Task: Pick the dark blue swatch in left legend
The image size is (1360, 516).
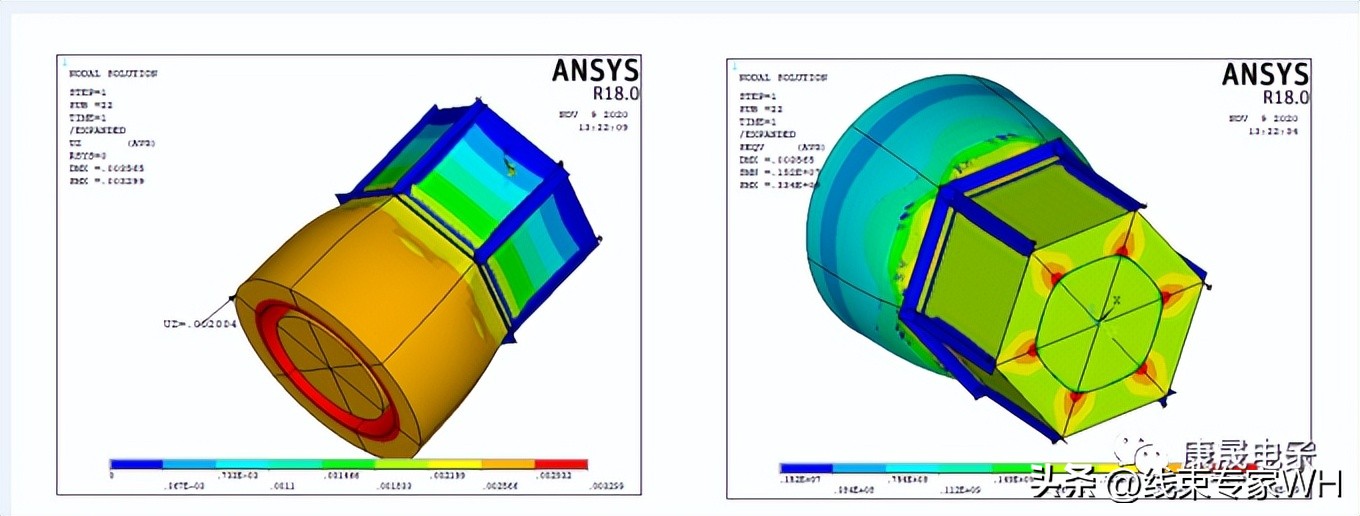Action: pos(136,465)
